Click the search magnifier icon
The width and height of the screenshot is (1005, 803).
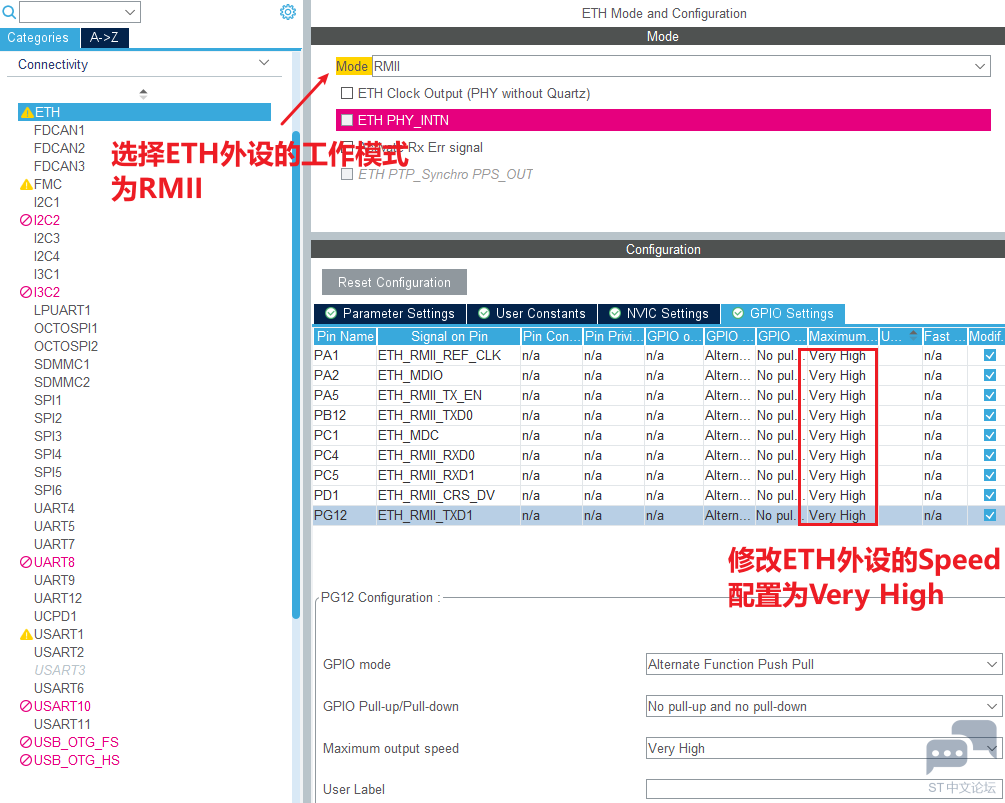click(9, 12)
